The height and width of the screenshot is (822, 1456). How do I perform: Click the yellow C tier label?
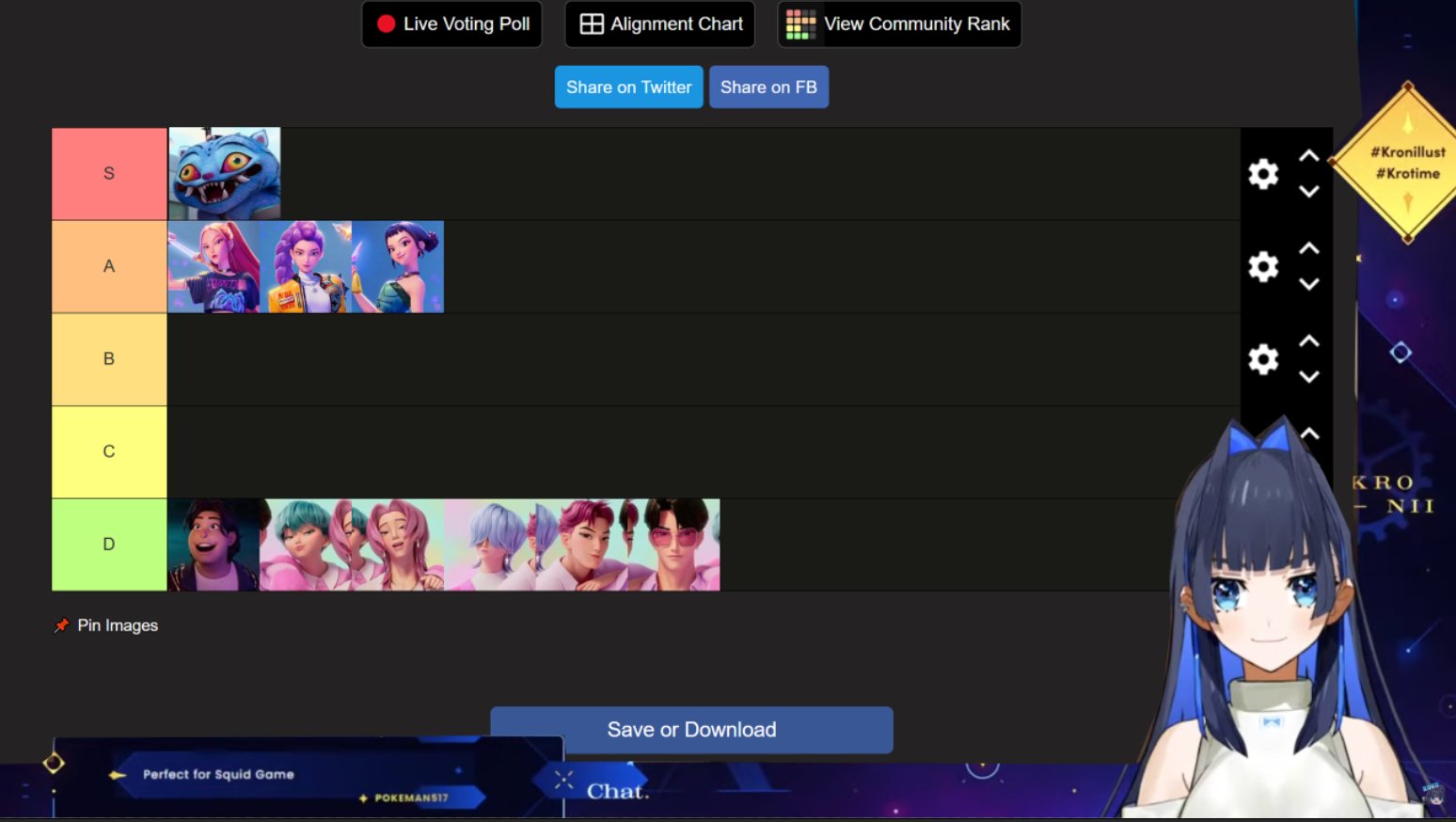pos(109,452)
